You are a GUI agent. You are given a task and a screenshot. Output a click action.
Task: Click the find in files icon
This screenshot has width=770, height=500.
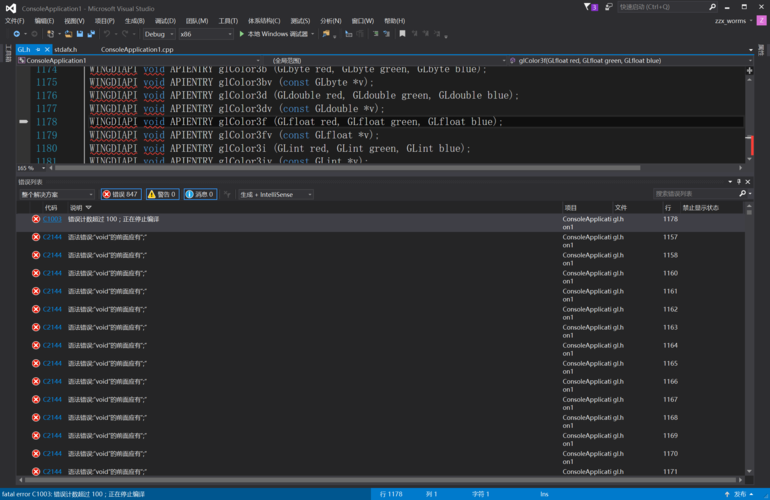[326, 34]
